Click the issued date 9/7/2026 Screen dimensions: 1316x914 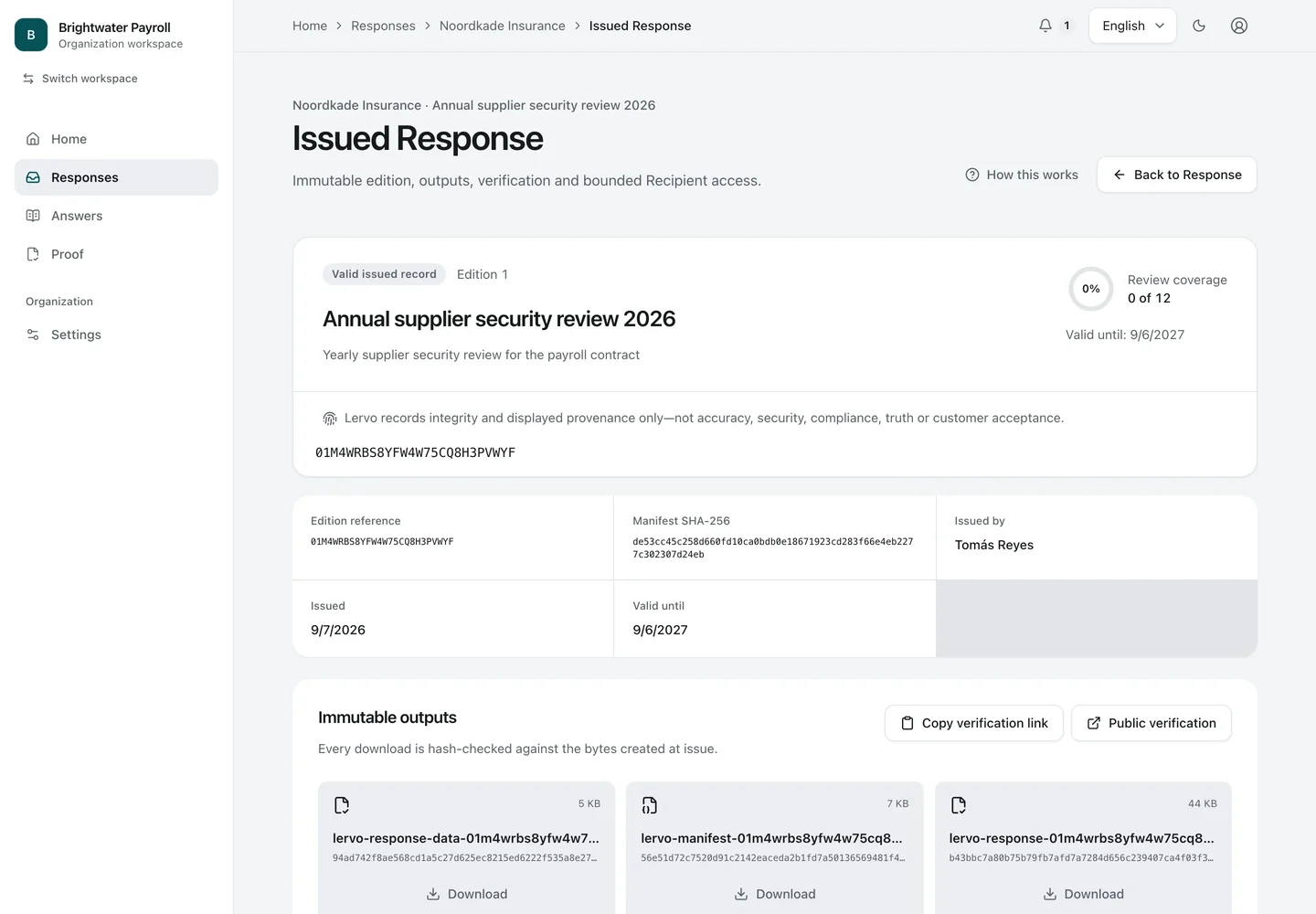[338, 630]
